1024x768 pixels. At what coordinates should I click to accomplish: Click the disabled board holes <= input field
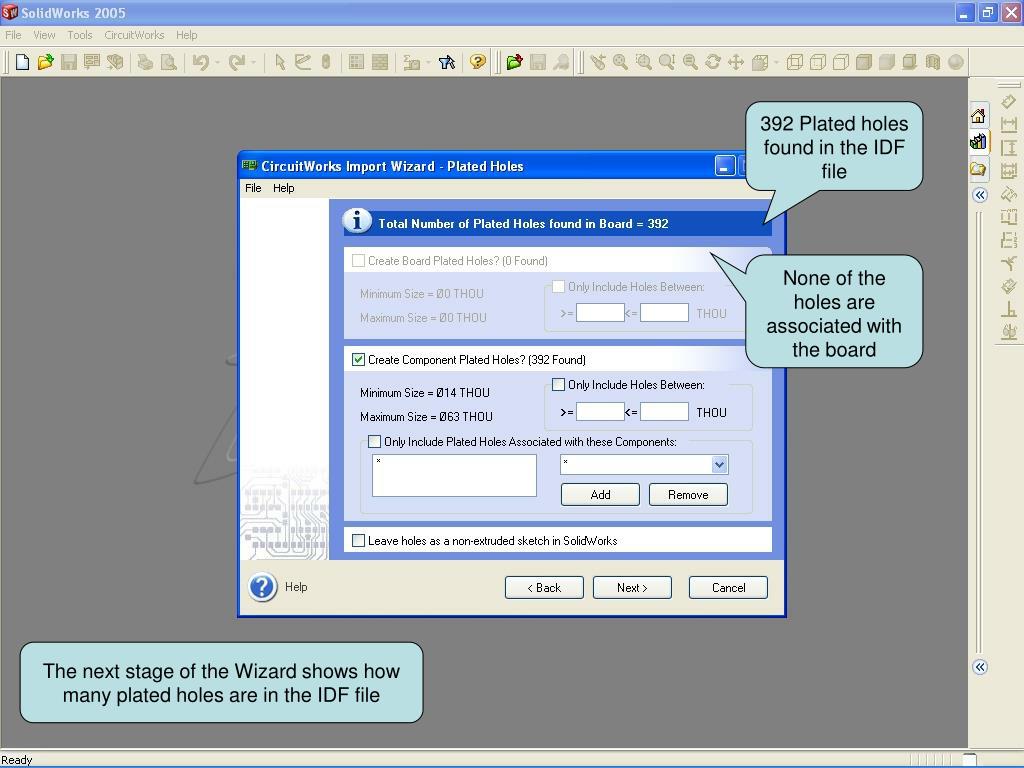[x=664, y=313]
